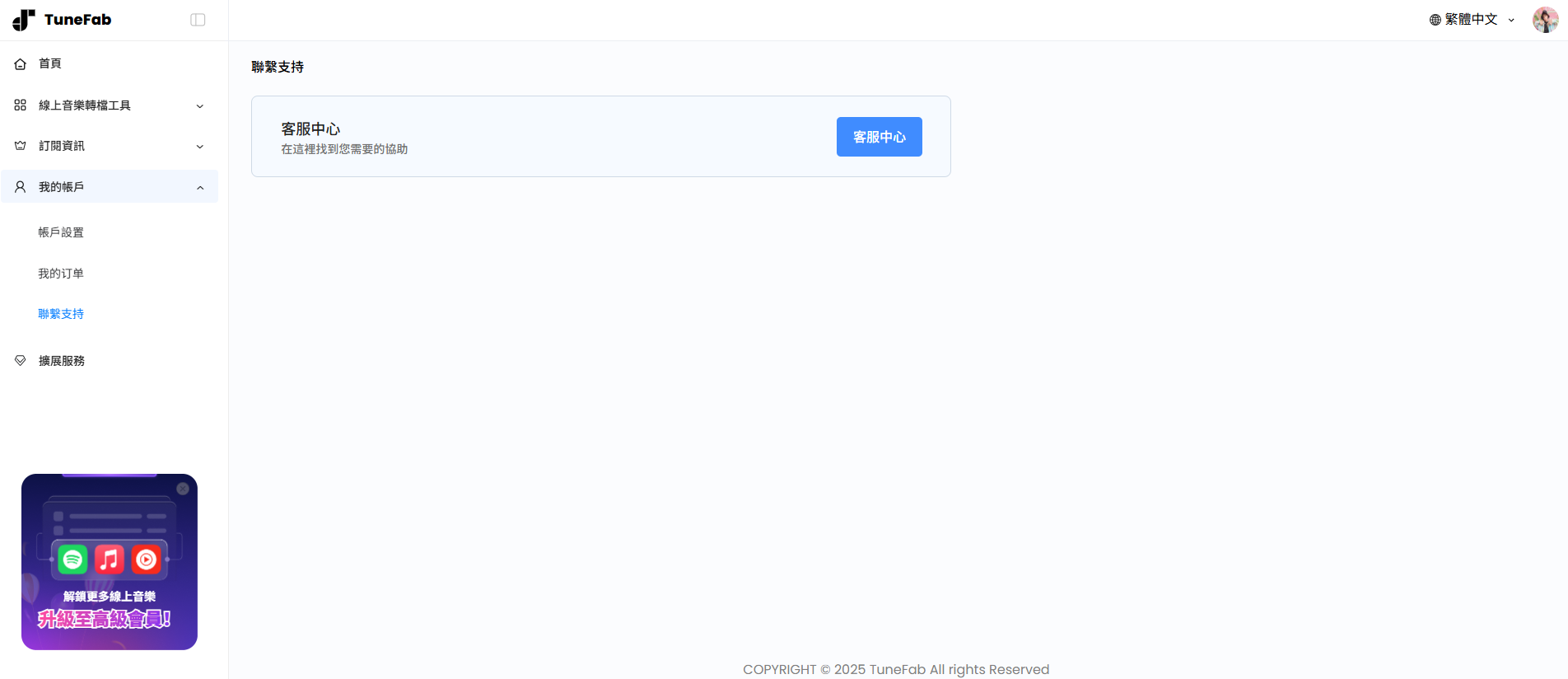Click the diamond icon beside 擴展服務
1568x679 pixels.
coord(21,361)
